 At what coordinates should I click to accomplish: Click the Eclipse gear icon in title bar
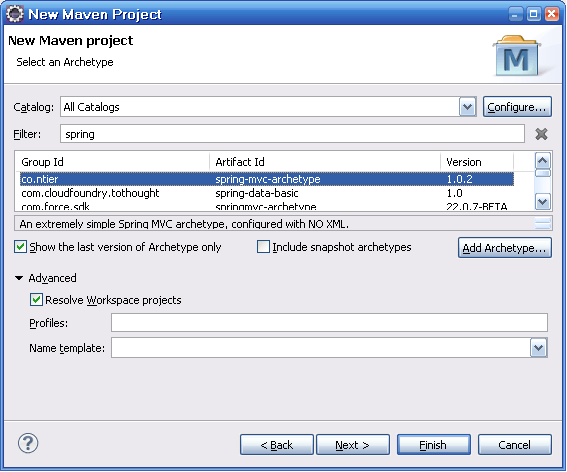pyautogui.click(x=15, y=14)
